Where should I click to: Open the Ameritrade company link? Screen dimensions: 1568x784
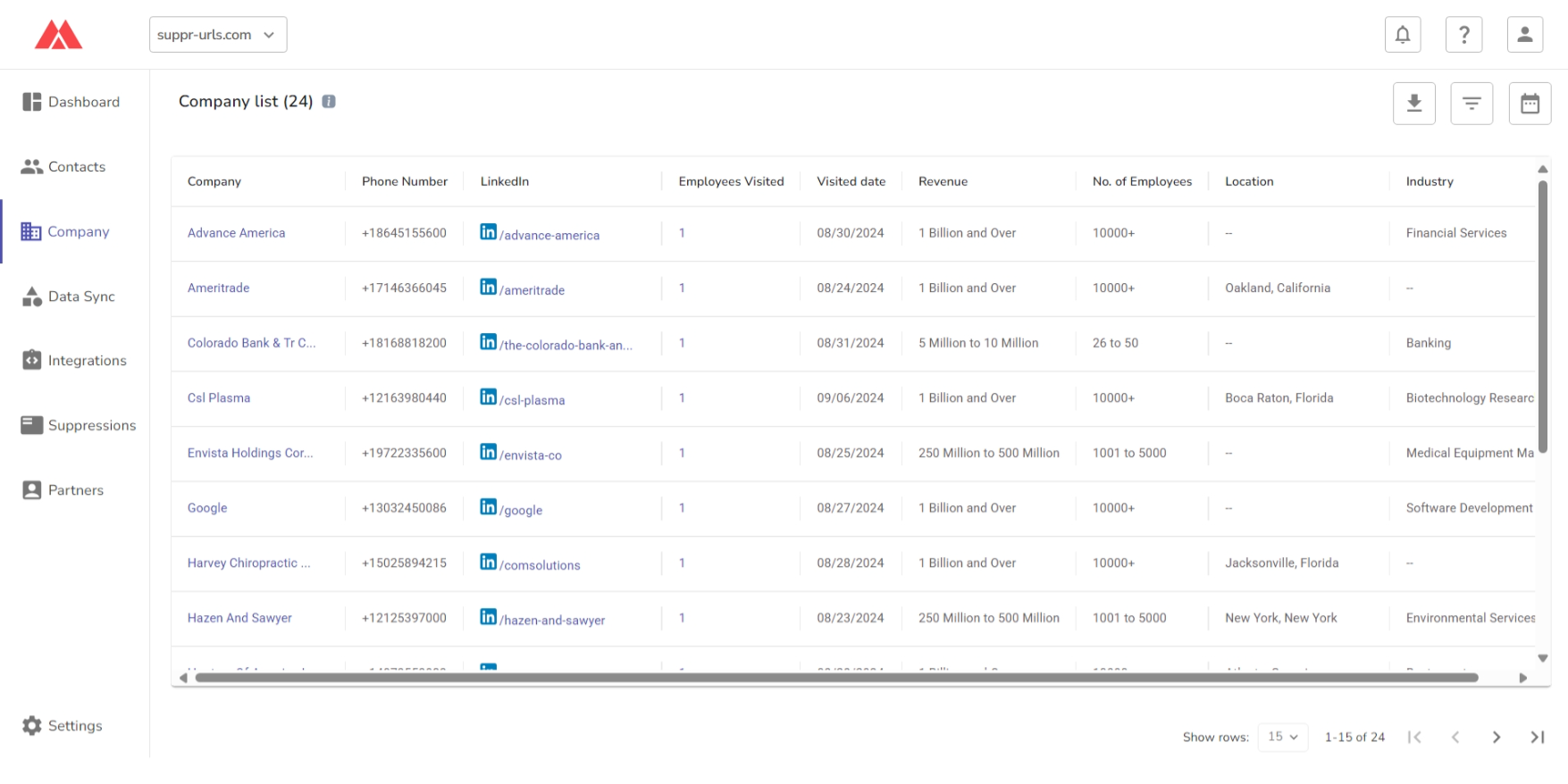218,288
